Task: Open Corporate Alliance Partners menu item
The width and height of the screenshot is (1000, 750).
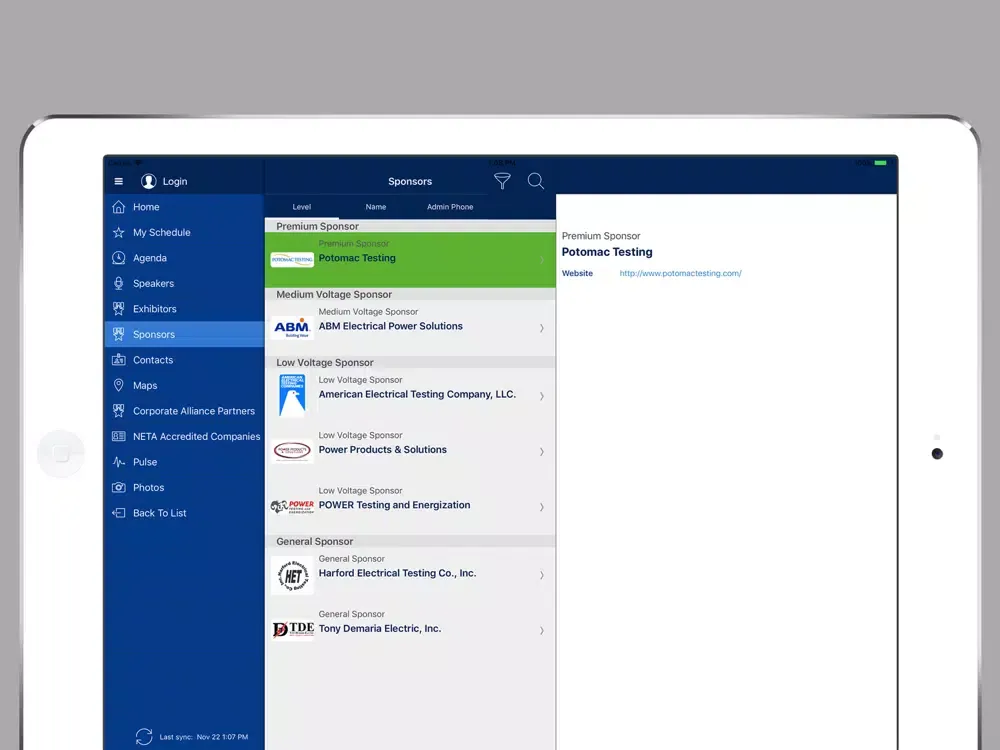Action: [x=184, y=411]
